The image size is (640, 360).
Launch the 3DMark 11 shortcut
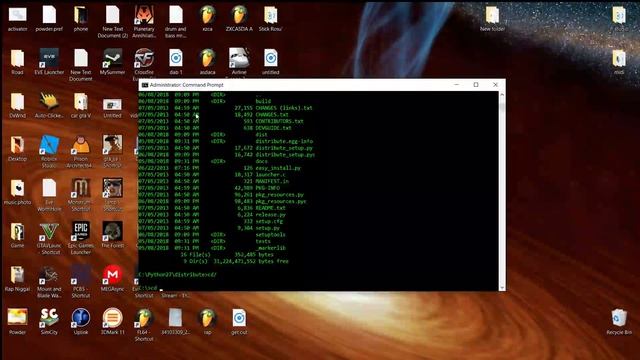(112, 322)
